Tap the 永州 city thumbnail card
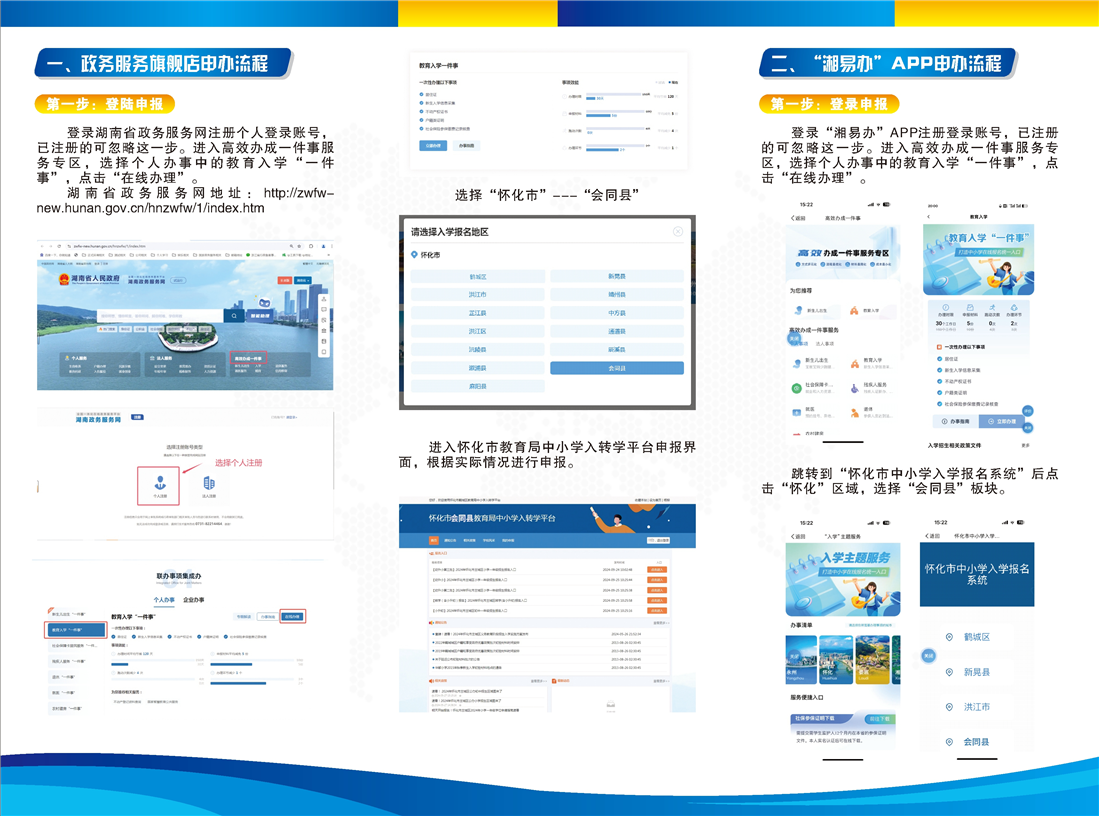 coord(801,660)
